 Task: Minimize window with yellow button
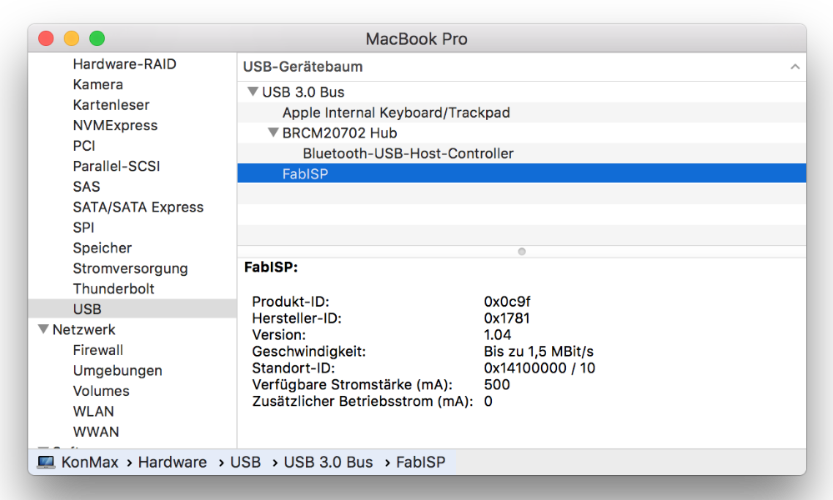click(72, 39)
